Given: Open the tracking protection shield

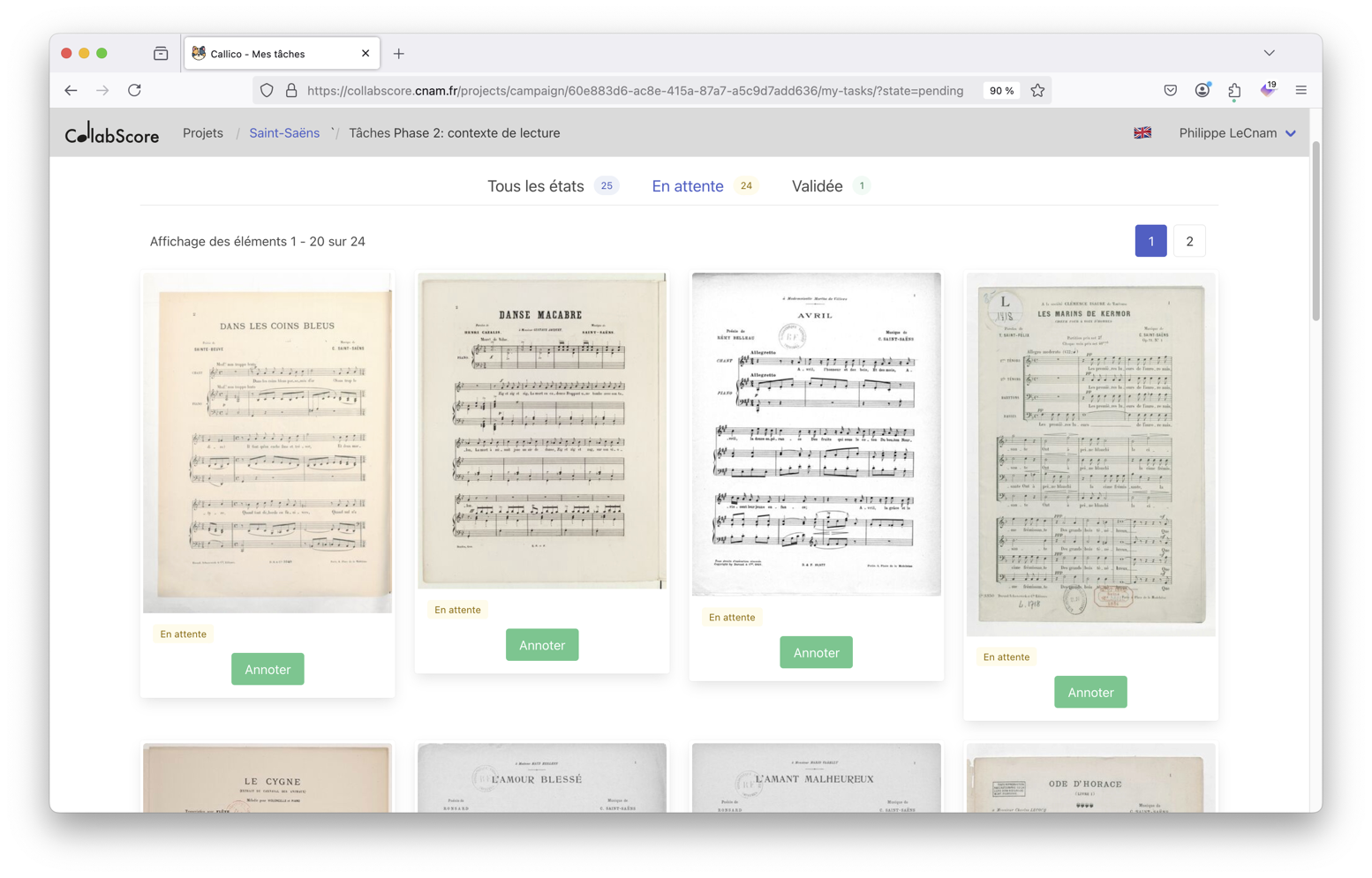Looking at the screenshot, I should [x=267, y=90].
